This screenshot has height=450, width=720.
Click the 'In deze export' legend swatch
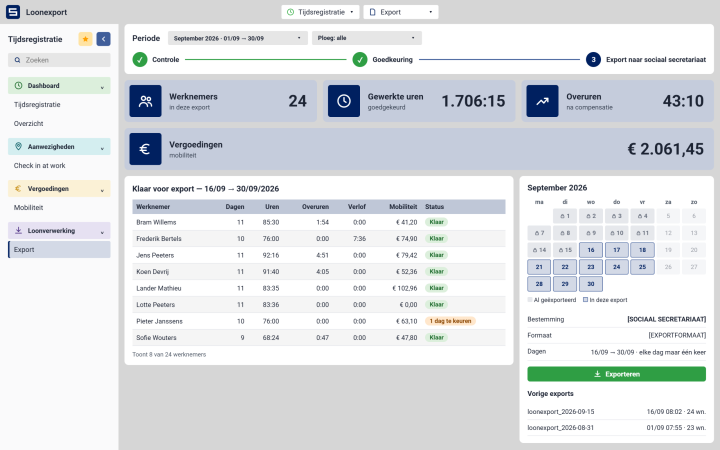coord(585,300)
